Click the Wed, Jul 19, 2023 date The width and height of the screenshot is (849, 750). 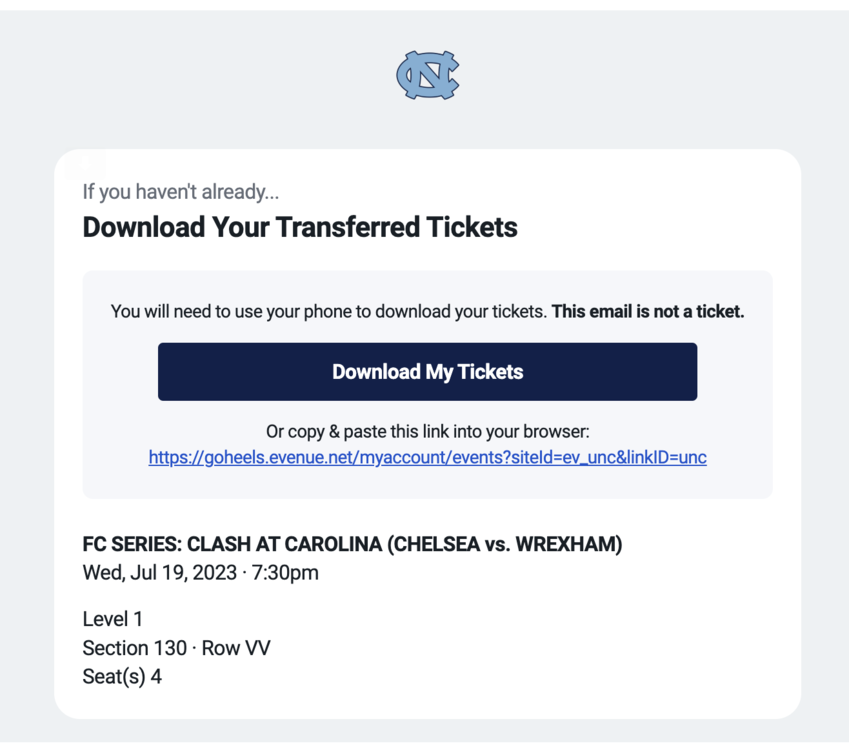point(159,573)
